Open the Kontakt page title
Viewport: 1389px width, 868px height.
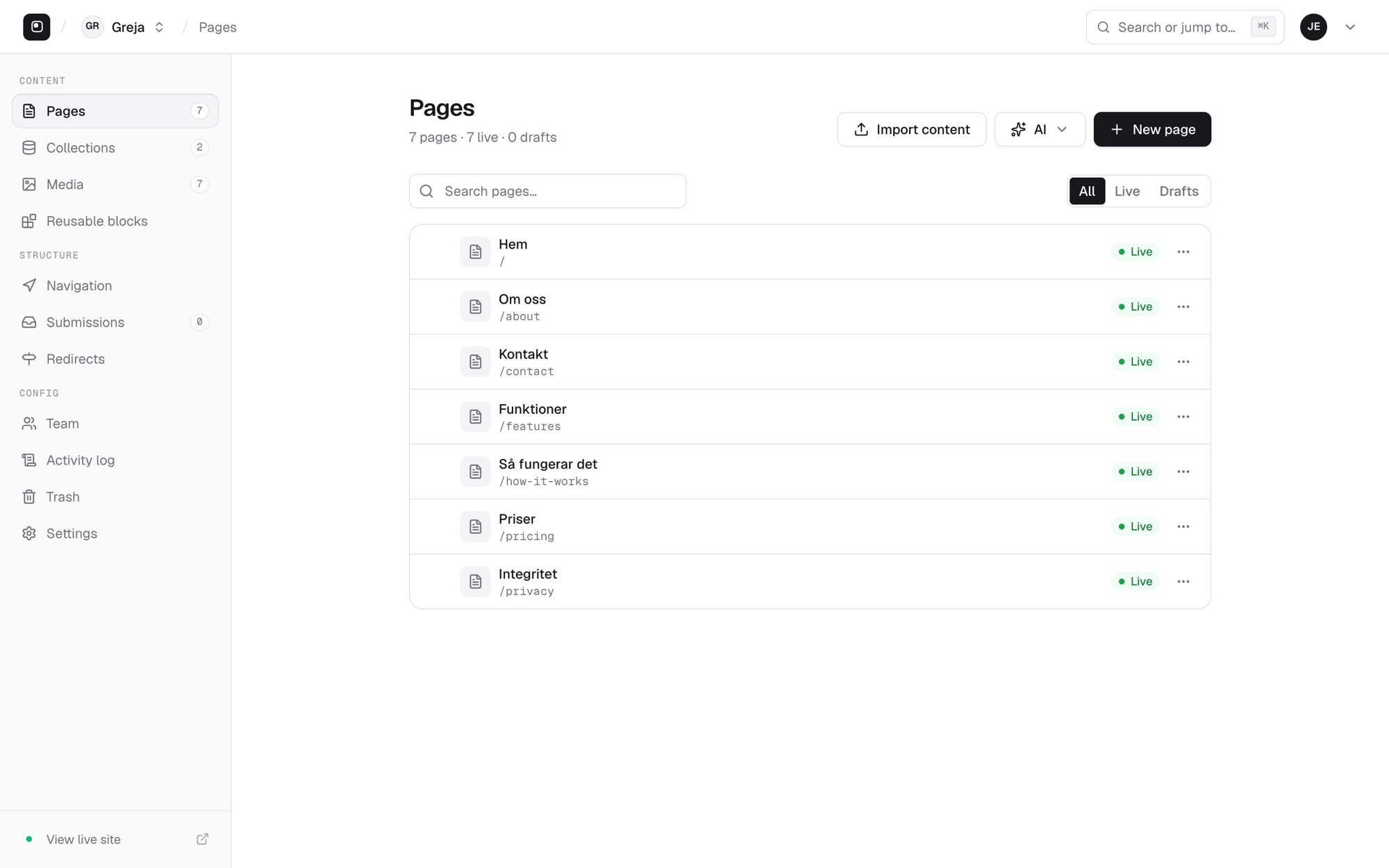[x=523, y=354]
